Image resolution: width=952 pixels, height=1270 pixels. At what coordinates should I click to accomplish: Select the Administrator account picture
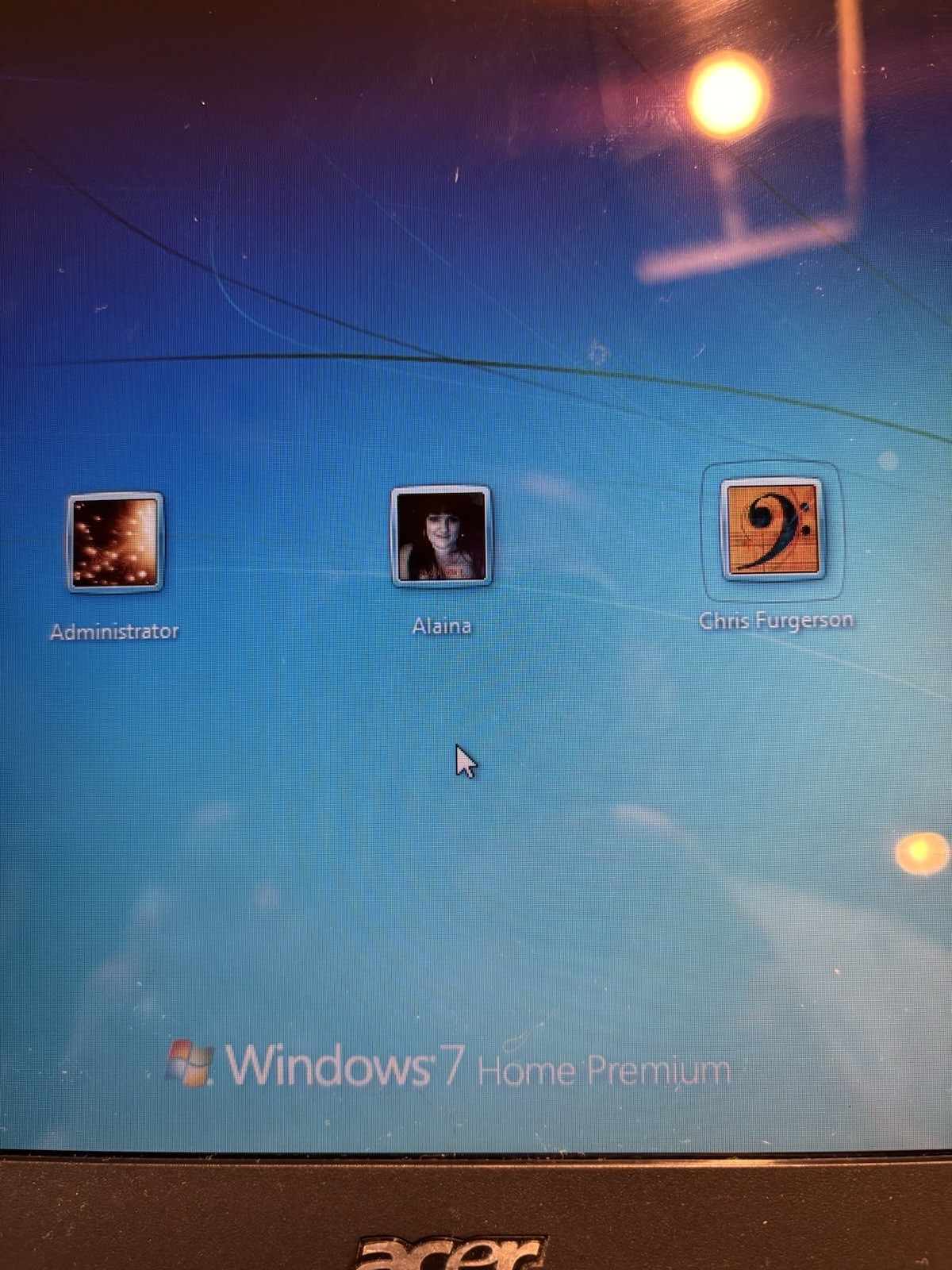(x=116, y=542)
